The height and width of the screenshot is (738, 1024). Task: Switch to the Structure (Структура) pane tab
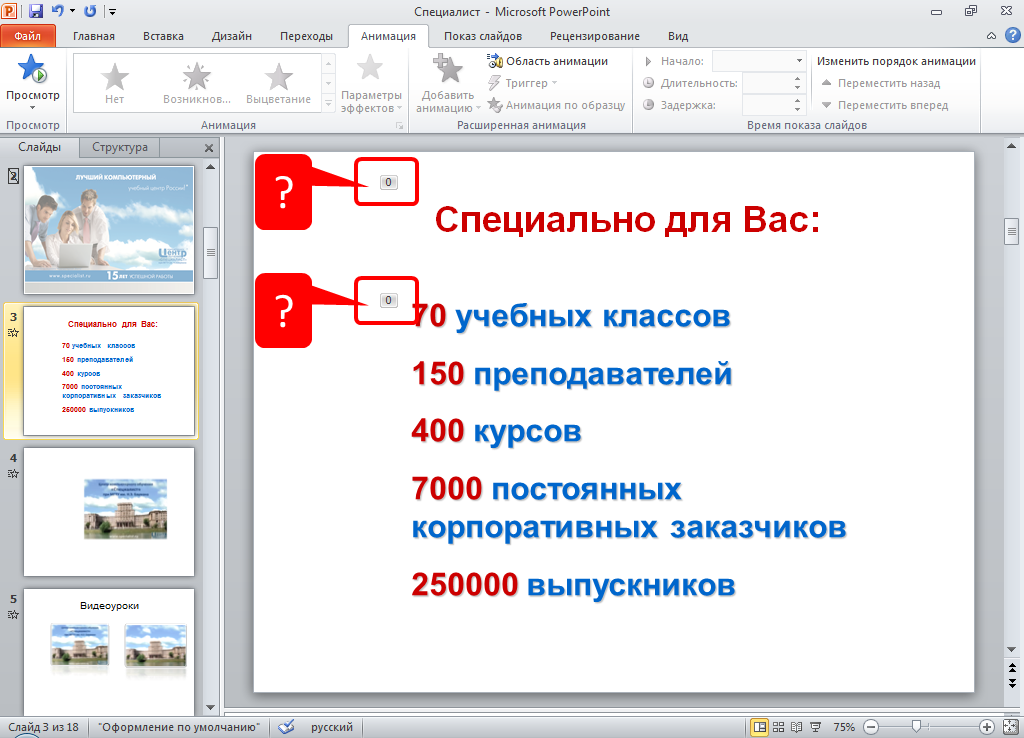[x=120, y=147]
